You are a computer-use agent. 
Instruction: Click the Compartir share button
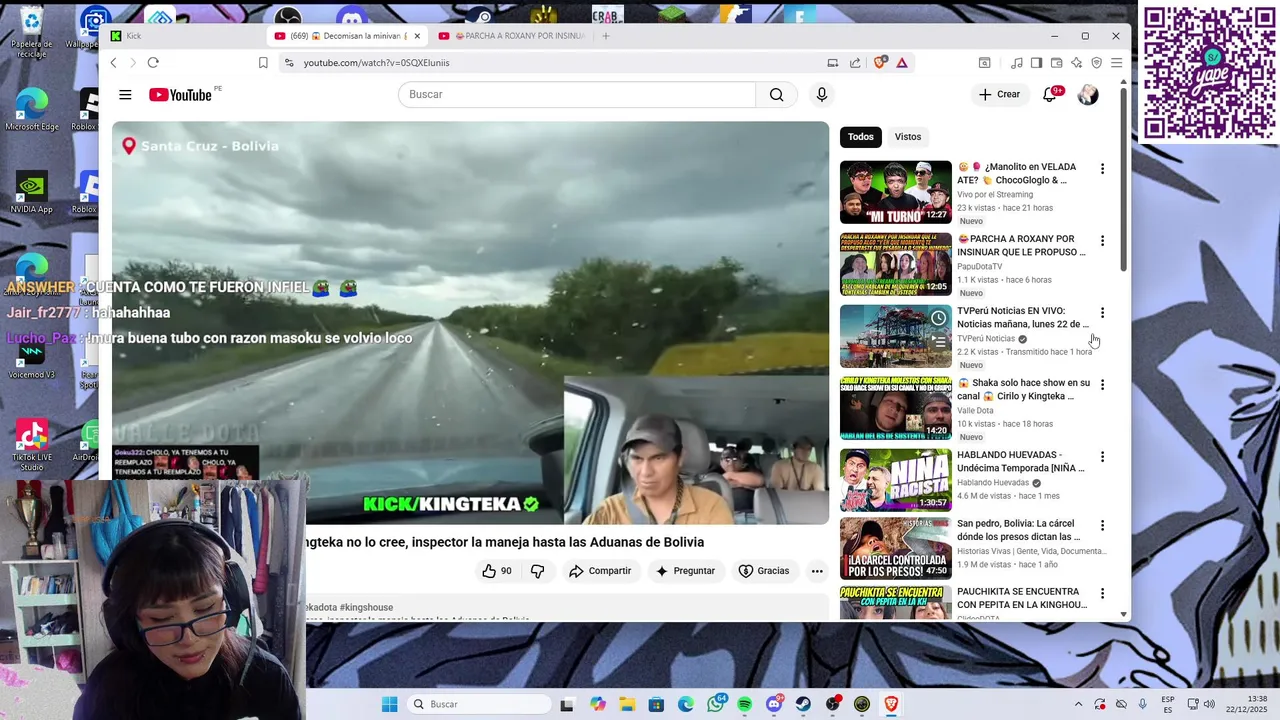coord(600,571)
